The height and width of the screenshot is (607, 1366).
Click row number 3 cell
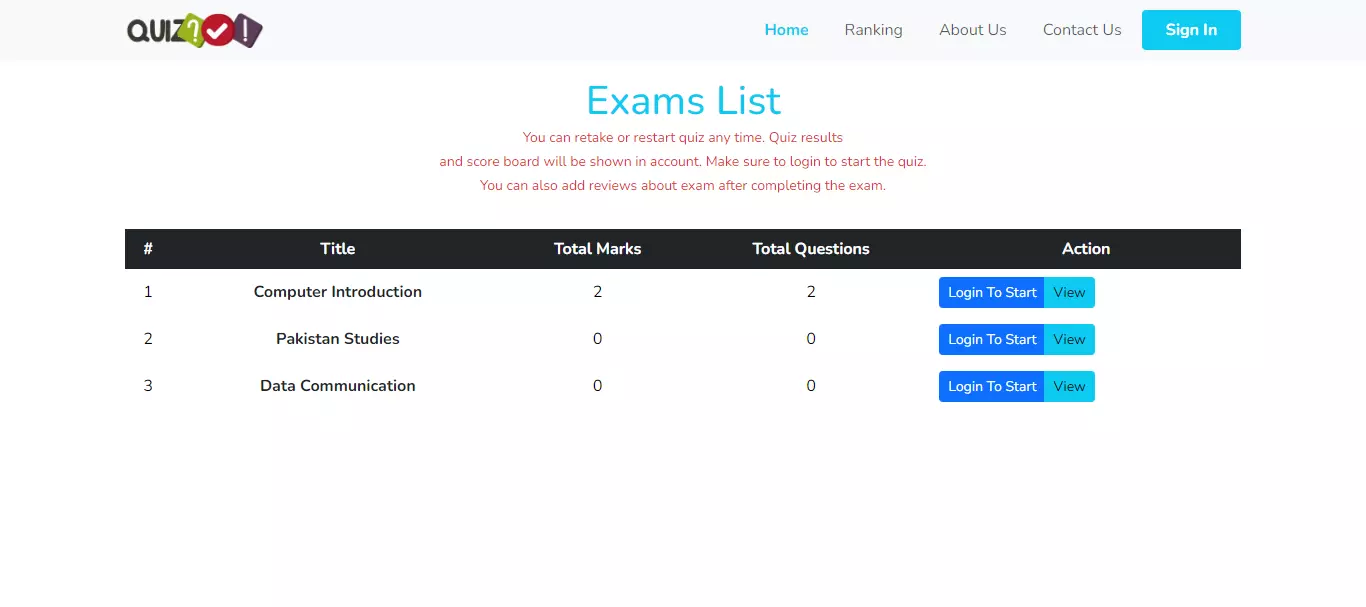(148, 386)
